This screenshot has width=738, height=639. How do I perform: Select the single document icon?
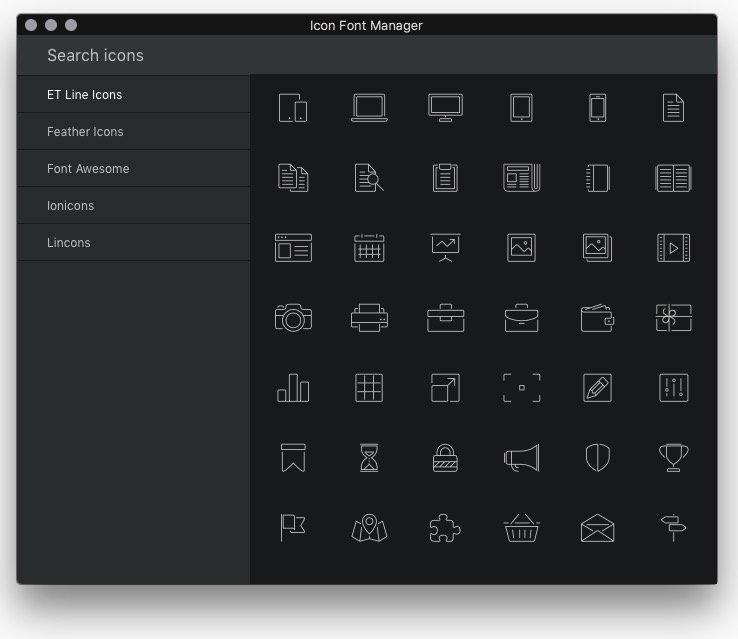(674, 108)
